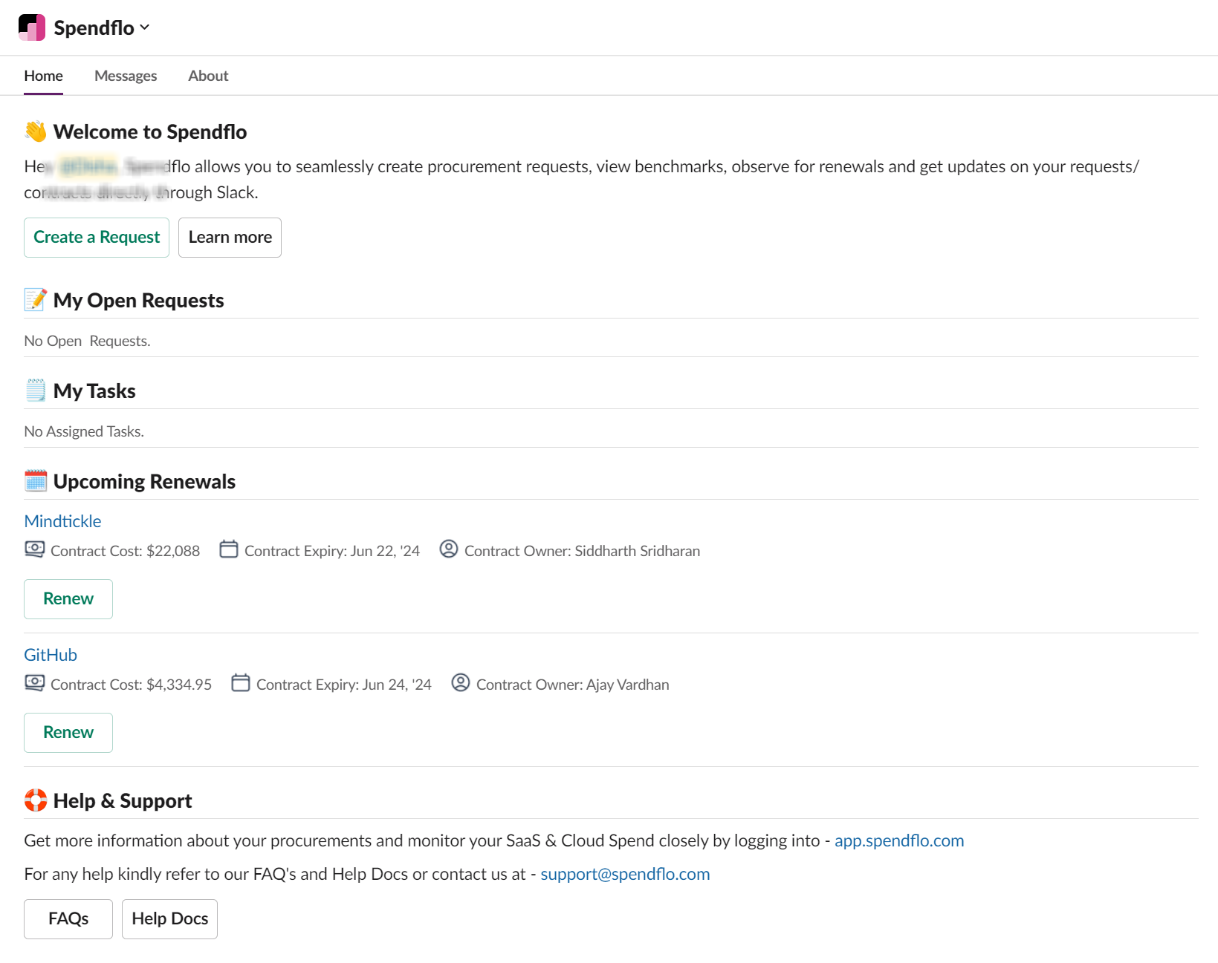Click the money icon on GitHub row

coord(35,683)
